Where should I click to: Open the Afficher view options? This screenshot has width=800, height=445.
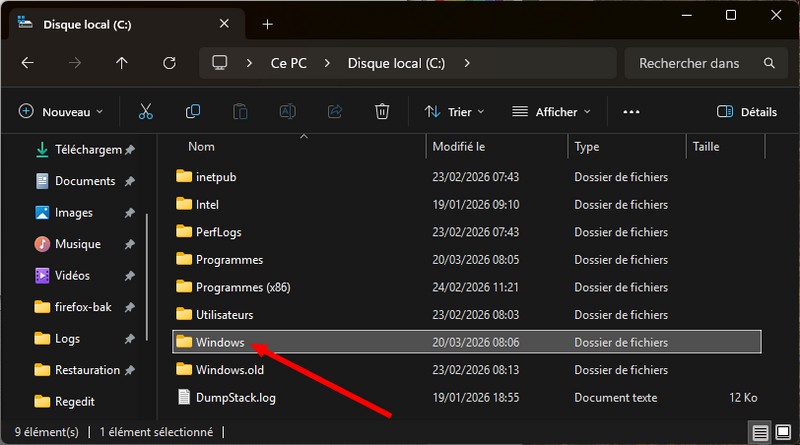point(551,112)
